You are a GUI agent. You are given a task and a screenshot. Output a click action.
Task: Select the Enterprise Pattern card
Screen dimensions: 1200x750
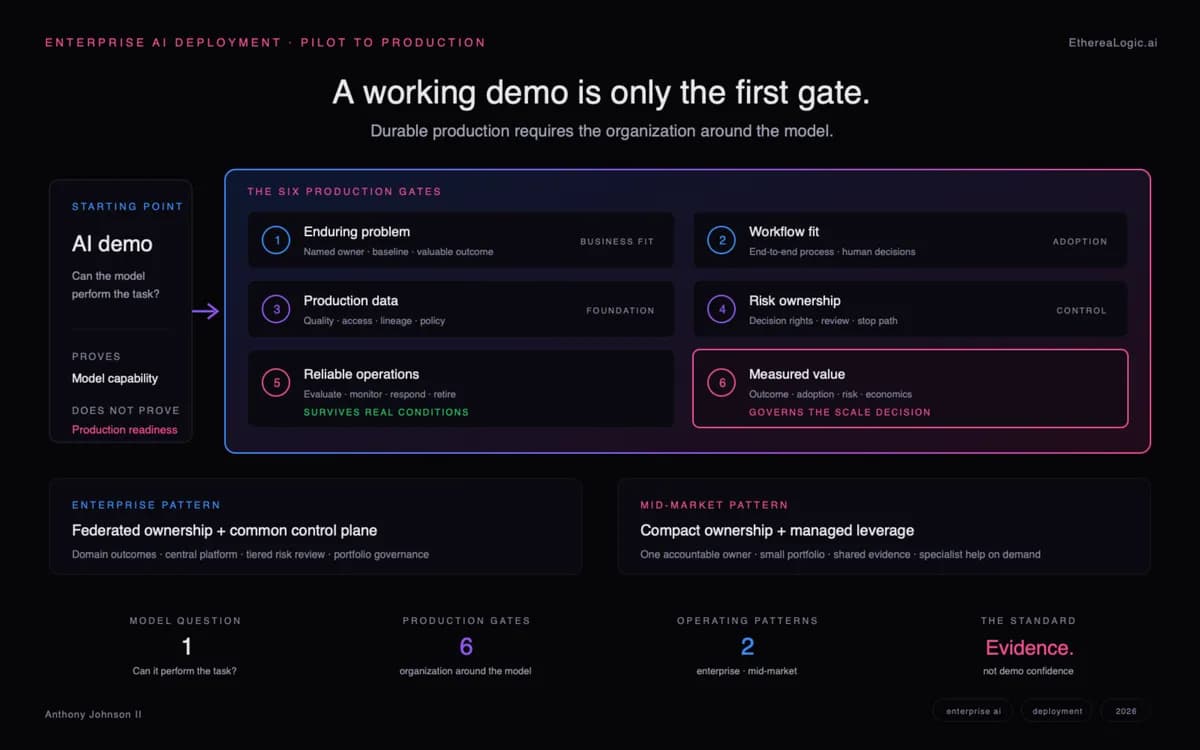pos(316,526)
